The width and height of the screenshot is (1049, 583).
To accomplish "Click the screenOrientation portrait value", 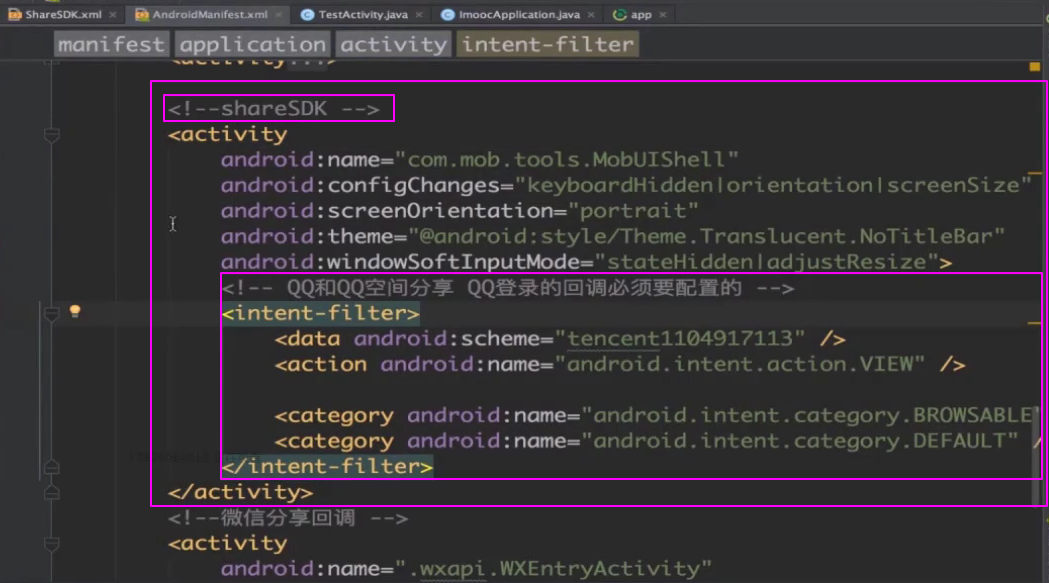I will pyautogui.click(x=633, y=210).
